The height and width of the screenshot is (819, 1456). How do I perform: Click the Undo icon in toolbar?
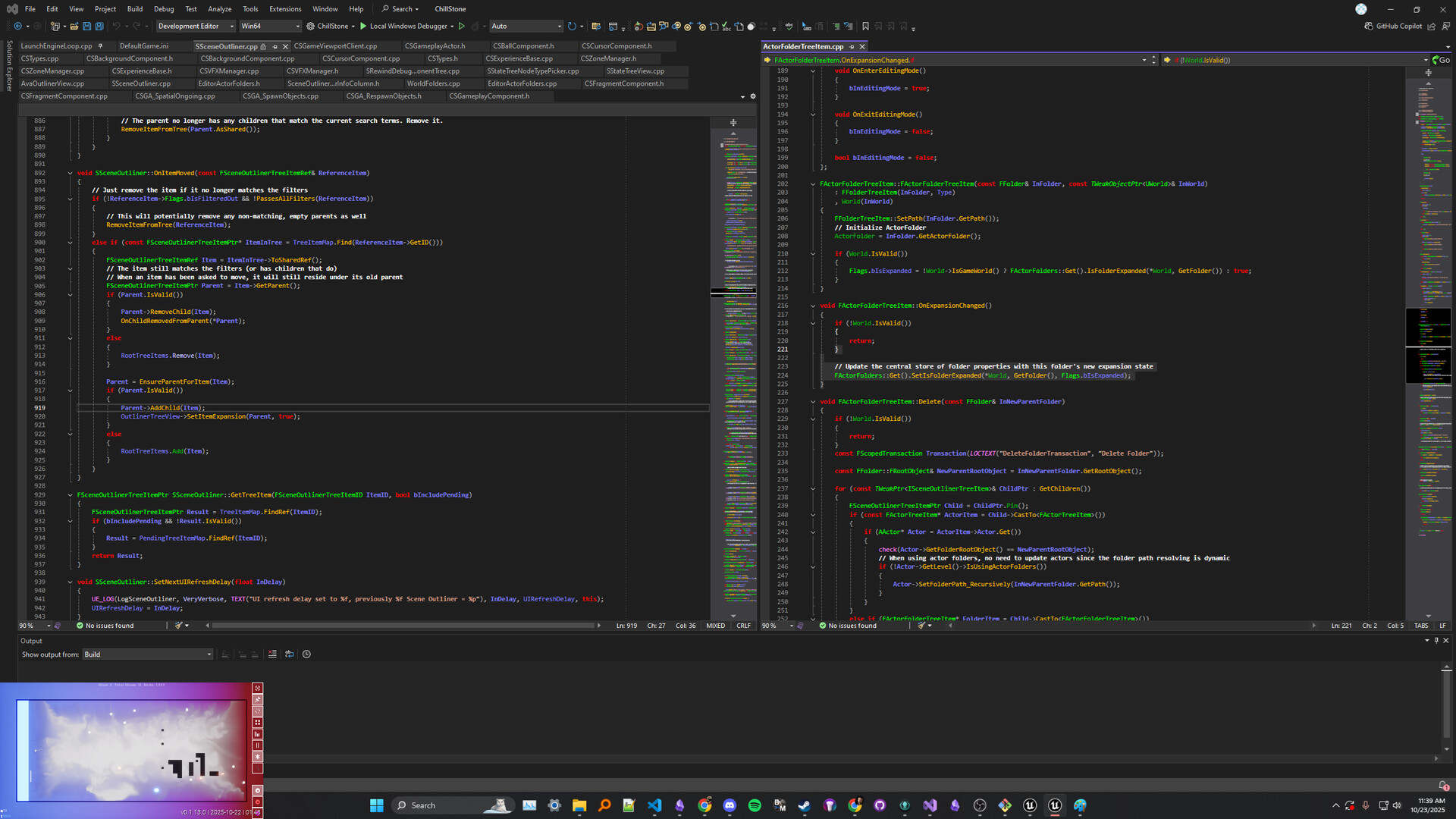(115, 26)
